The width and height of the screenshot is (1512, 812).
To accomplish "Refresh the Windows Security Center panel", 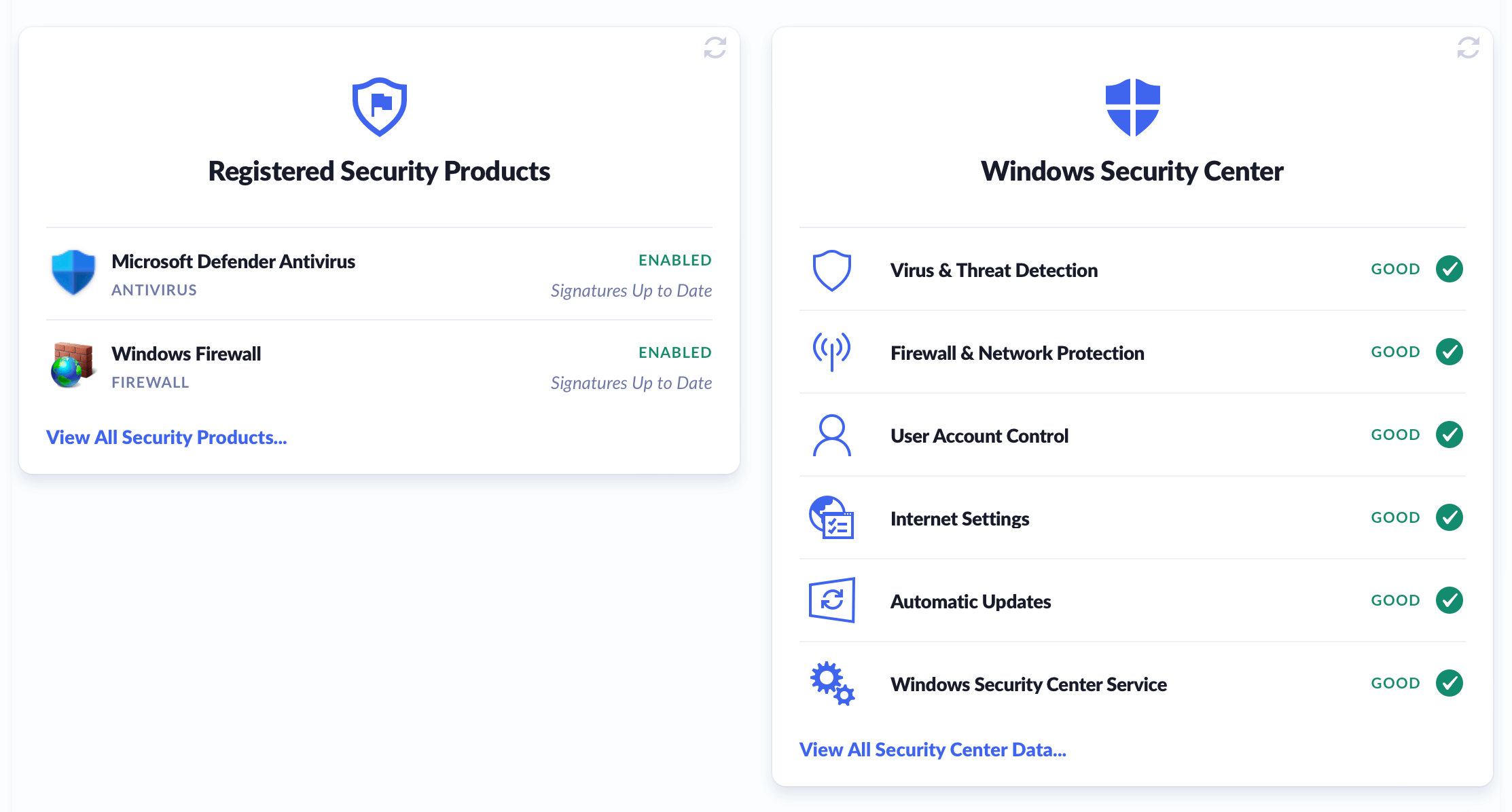I will coord(1468,48).
